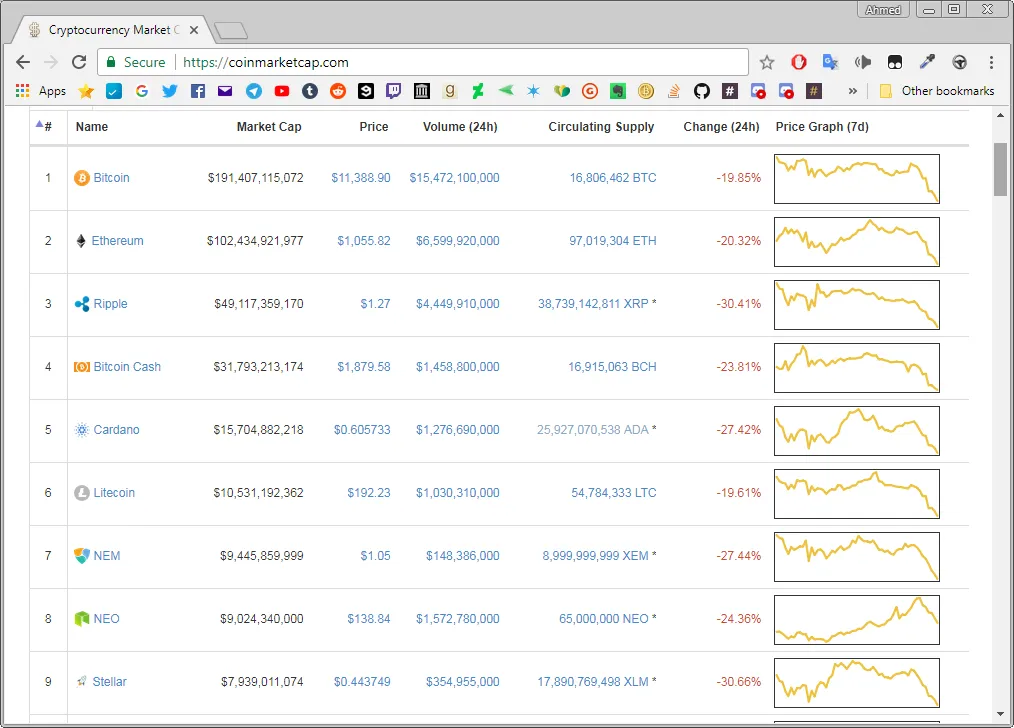Open the Litecoin coin link
The image size is (1014, 728).
click(x=114, y=493)
